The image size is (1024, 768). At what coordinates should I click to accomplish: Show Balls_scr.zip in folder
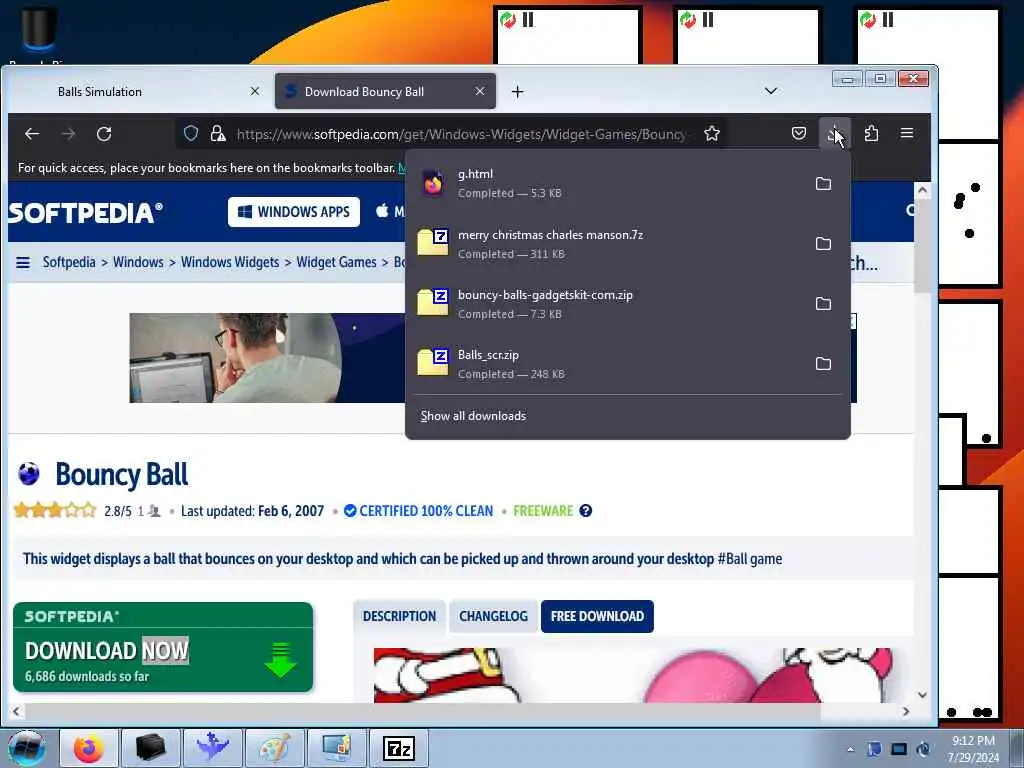(824, 364)
